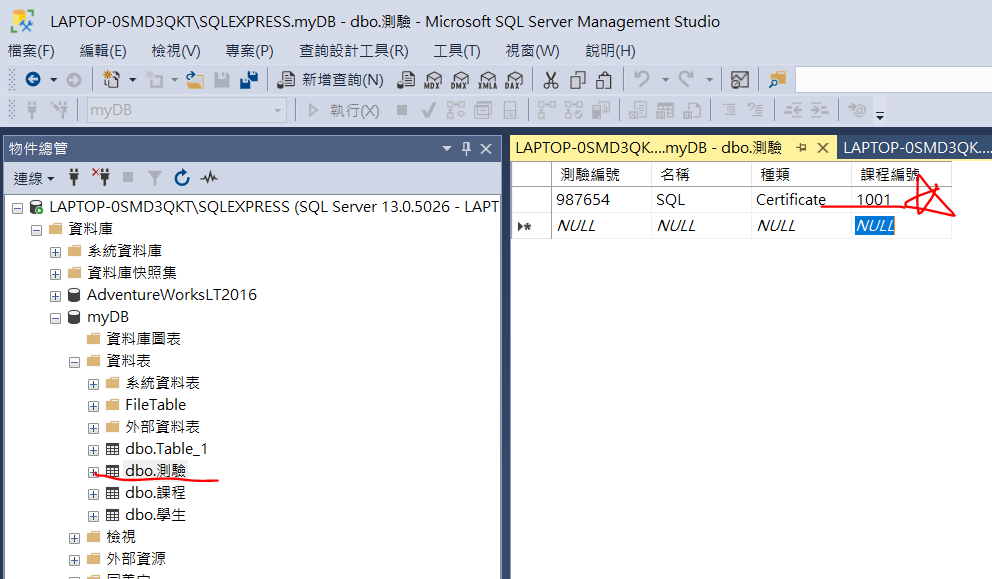Screen dimensions: 992x579
Task: Click the Activity Monitor pulse icon
Action: coord(209,178)
